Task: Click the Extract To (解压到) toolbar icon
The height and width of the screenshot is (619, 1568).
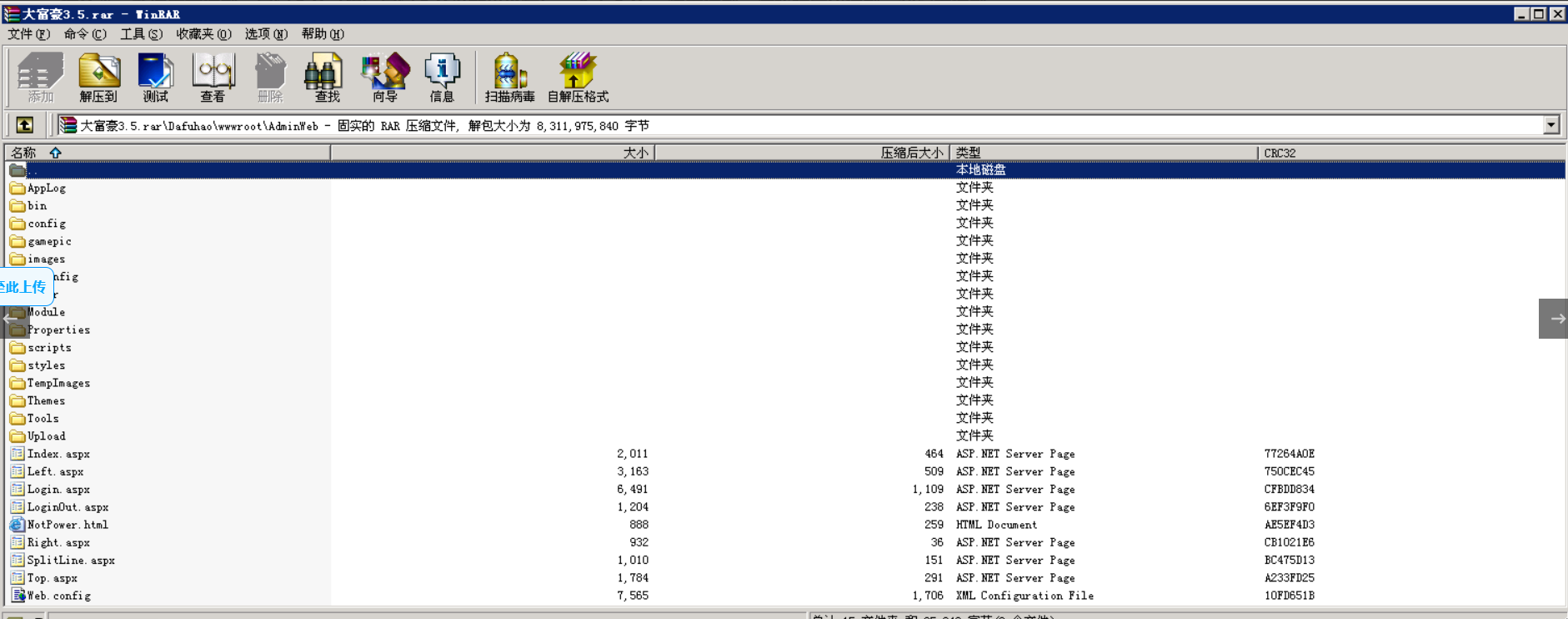Action: coord(98,77)
